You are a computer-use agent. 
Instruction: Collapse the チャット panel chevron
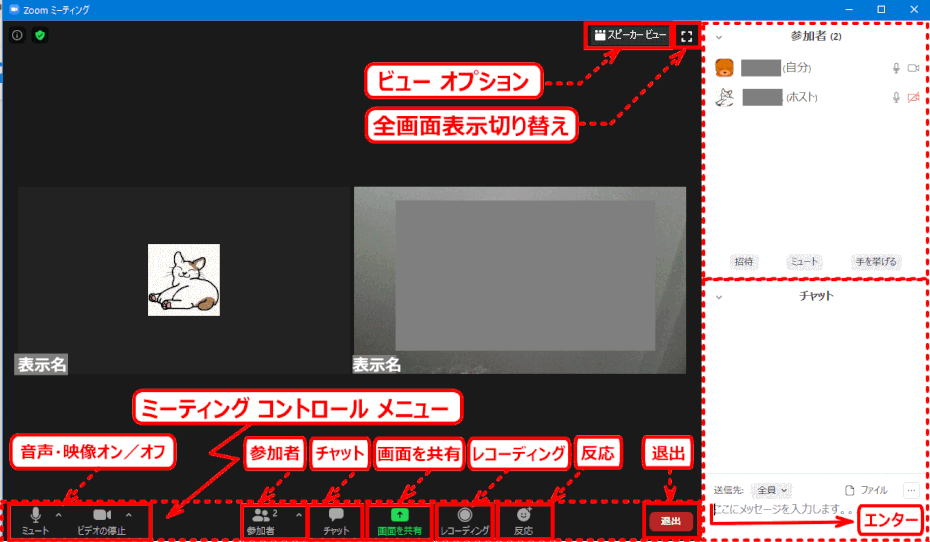(x=719, y=296)
